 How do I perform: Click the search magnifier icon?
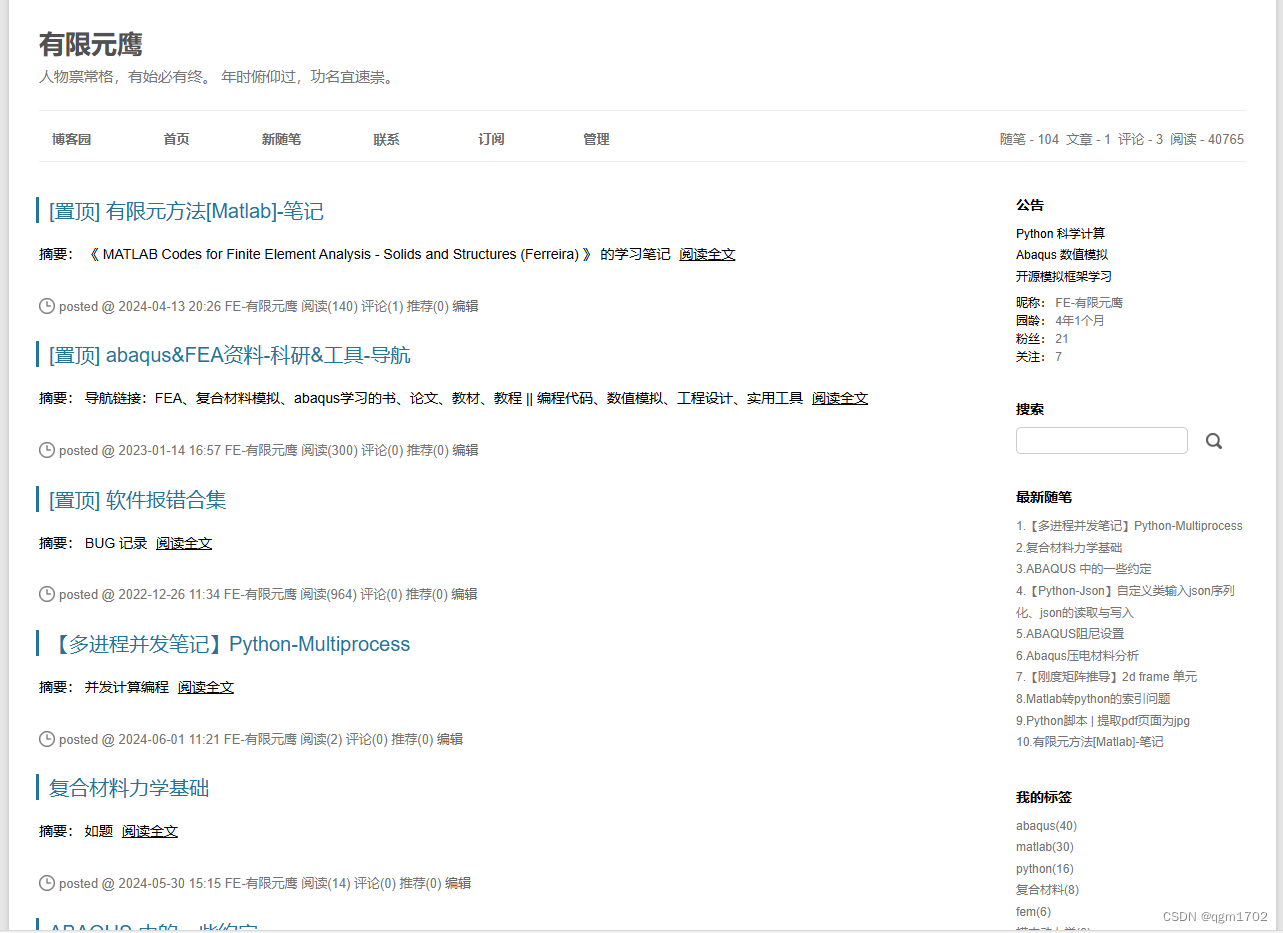coord(1214,441)
